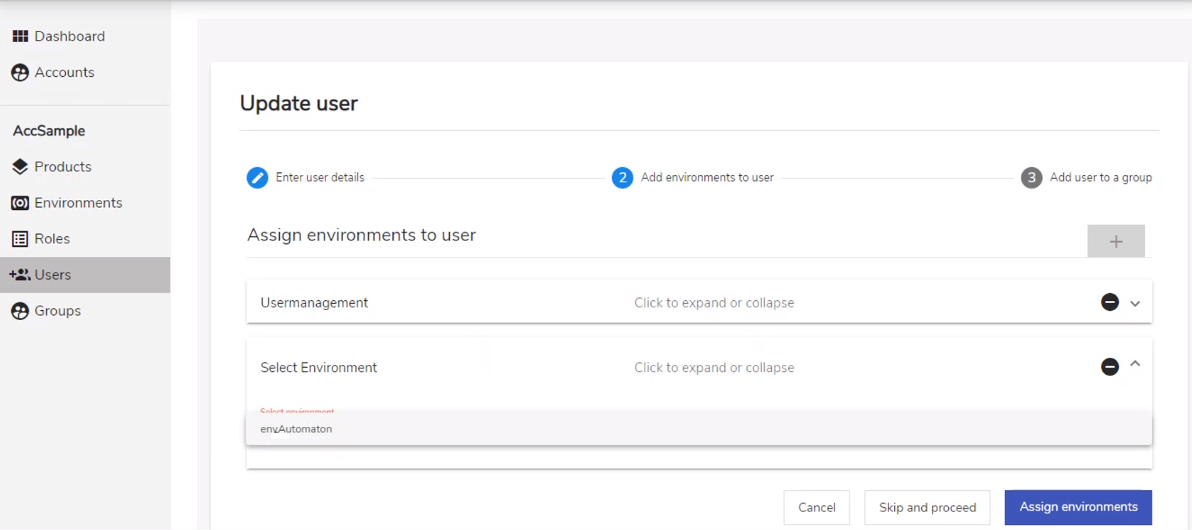This screenshot has height=530, width=1192.
Task: Click the pencil icon for Enter user details
Action: pyautogui.click(x=258, y=178)
